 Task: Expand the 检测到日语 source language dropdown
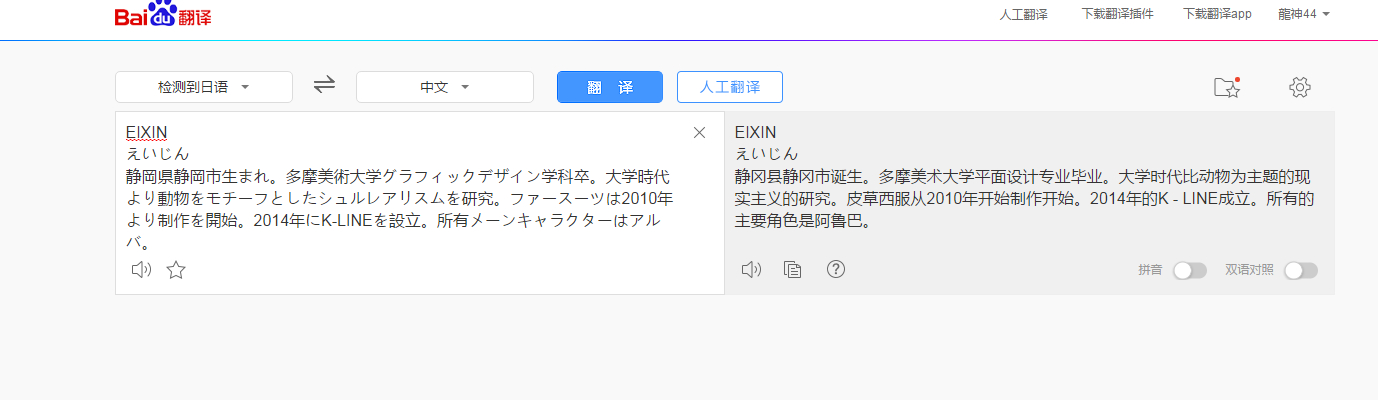coord(204,87)
